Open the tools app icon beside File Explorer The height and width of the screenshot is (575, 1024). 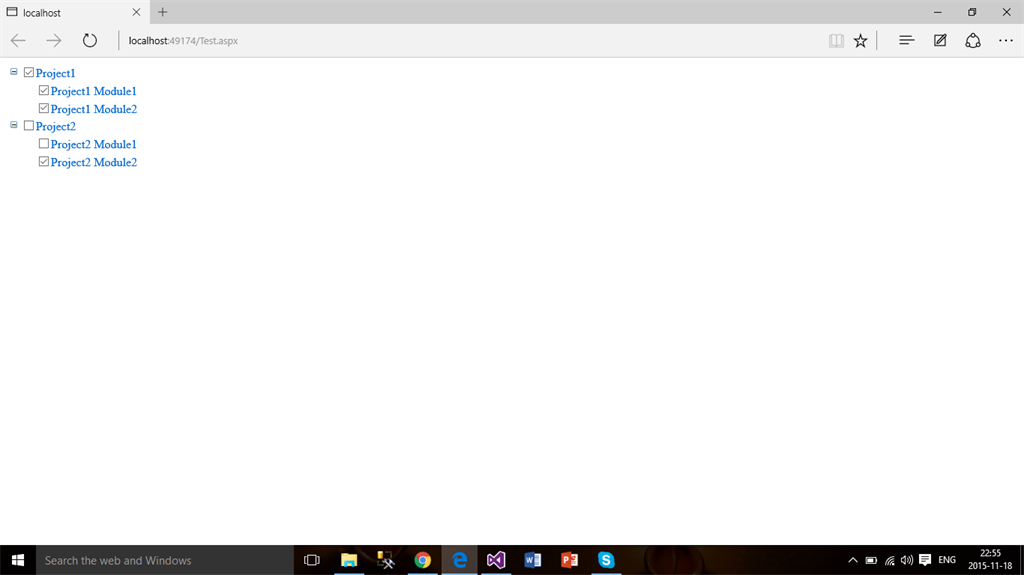(386, 560)
